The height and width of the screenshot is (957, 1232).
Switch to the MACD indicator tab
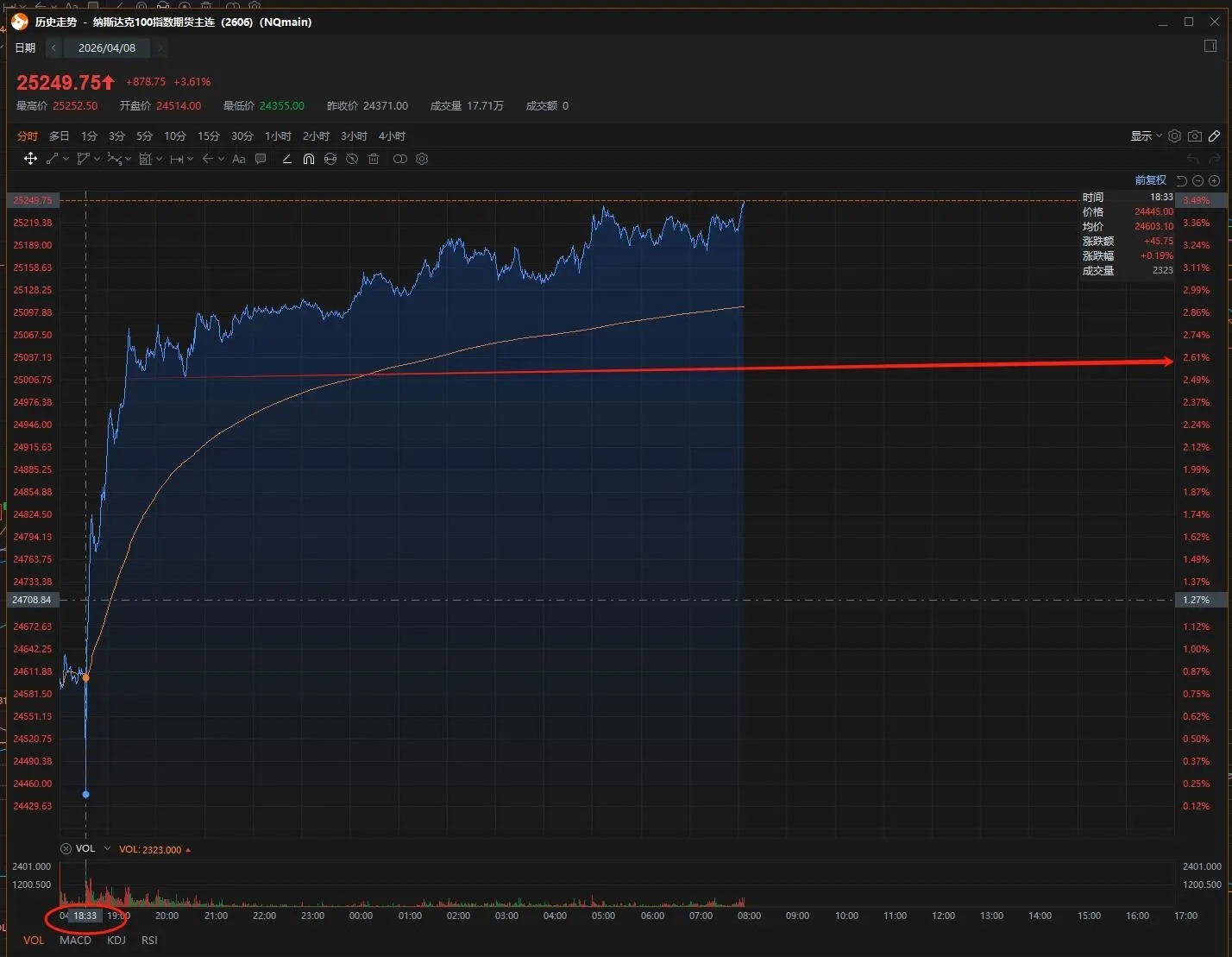[x=75, y=940]
